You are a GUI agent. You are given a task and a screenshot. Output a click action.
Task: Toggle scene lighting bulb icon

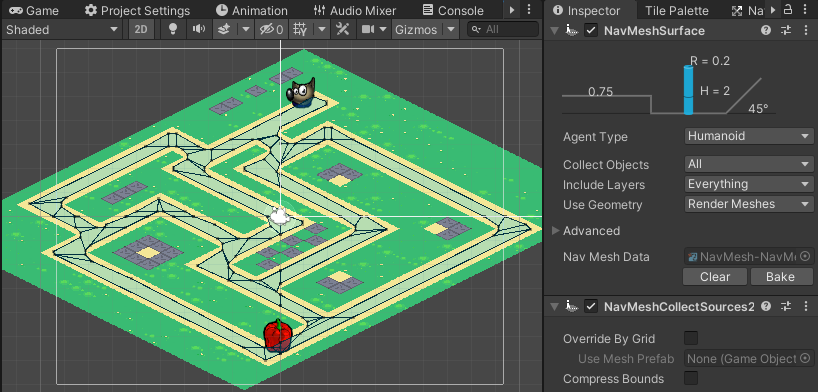pos(173,30)
